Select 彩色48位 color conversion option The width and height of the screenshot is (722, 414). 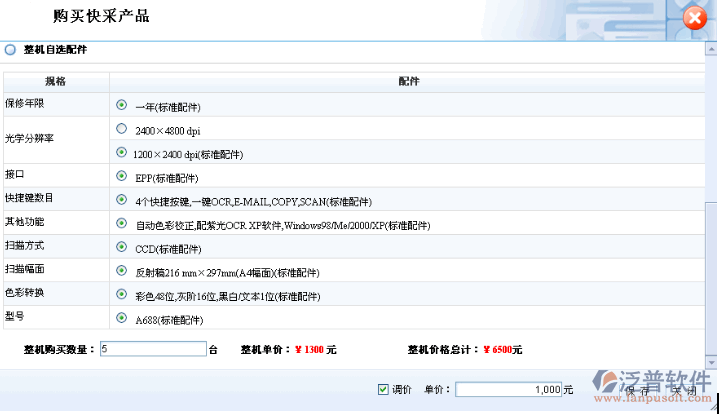click(x=122, y=295)
